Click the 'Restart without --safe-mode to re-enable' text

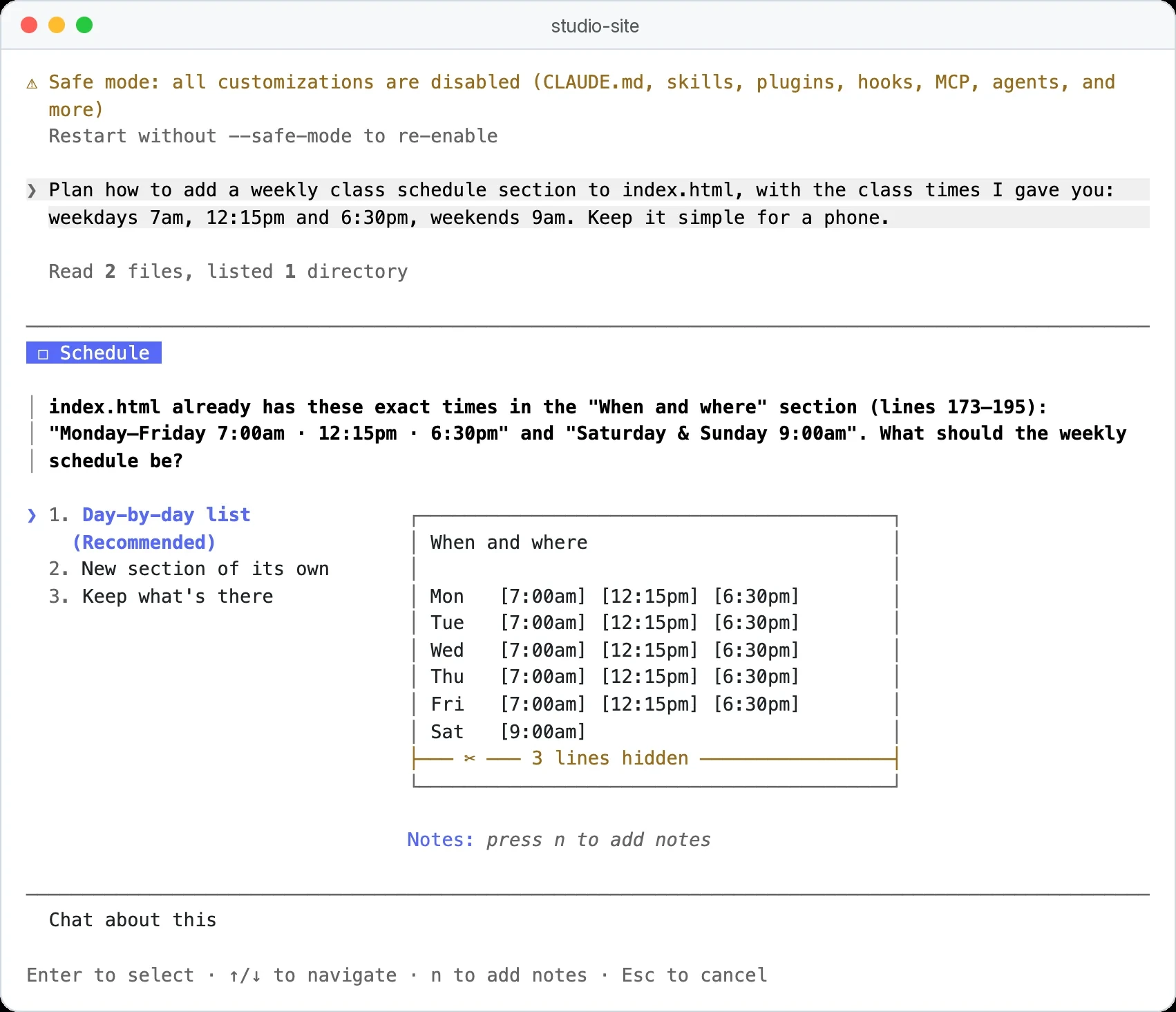pos(273,136)
